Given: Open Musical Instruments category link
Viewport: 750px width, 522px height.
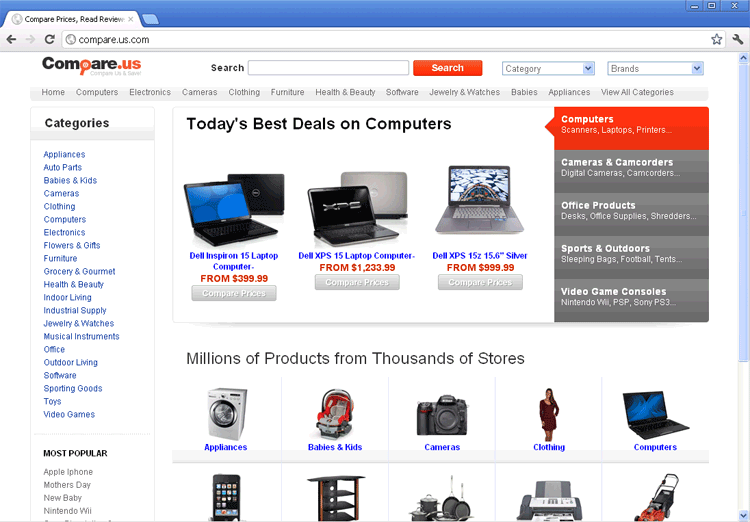Looking at the screenshot, I should pos(81,336).
